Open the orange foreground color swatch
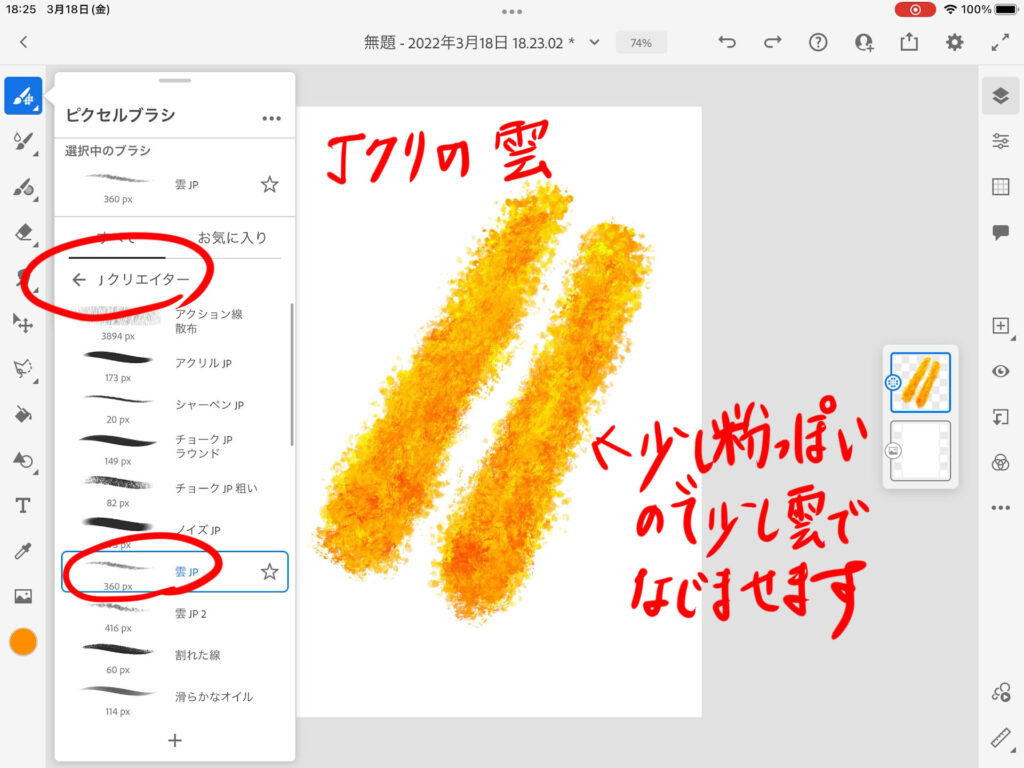Screen dimensions: 1024x768 (x=23, y=642)
